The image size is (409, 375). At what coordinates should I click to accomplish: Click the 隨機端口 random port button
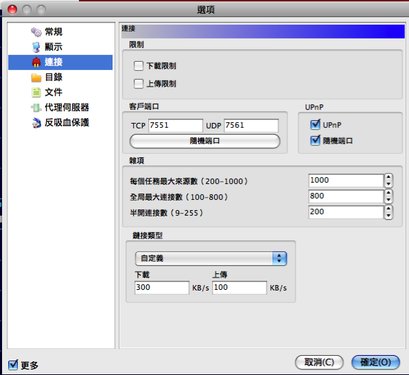coord(205,141)
